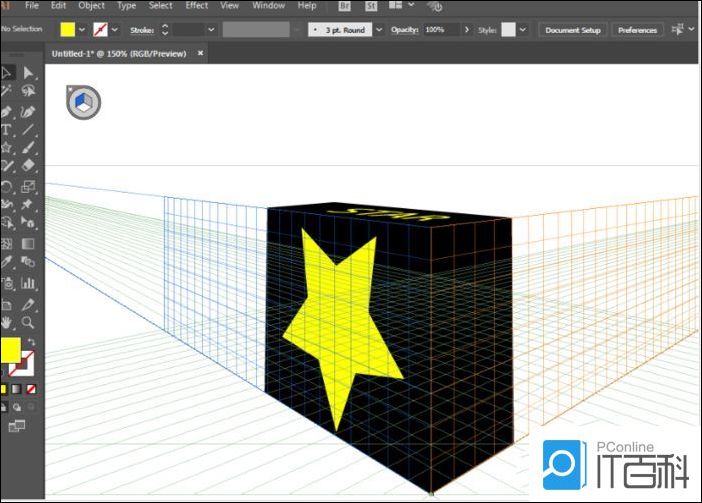Click the Opacity 100% input field
This screenshot has width=702, height=503.
(437, 30)
